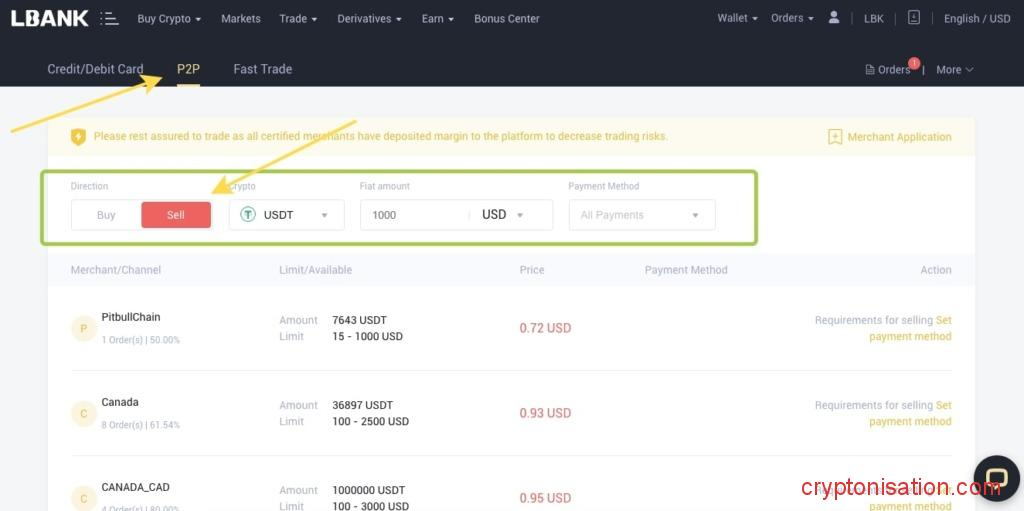Click the app download icon in the header
Screen dimensions: 1024x511
click(913, 18)
